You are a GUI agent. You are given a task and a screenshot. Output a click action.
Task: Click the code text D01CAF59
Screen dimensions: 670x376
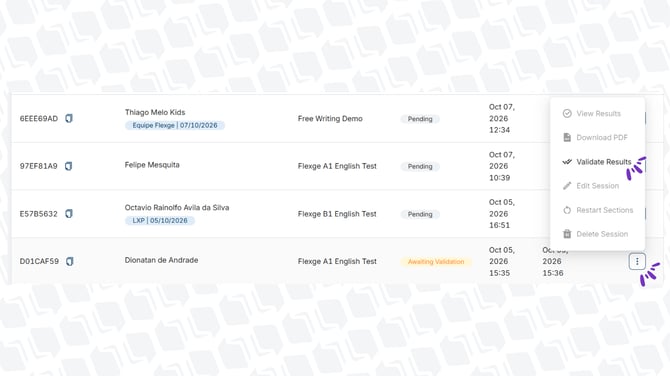[x=39, y=261]
